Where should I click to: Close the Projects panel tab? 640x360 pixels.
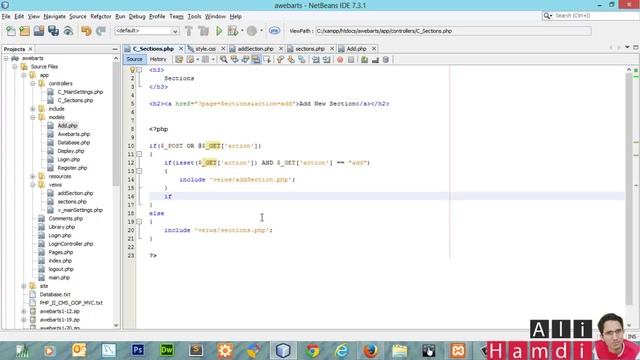click(x=30, y=49)
